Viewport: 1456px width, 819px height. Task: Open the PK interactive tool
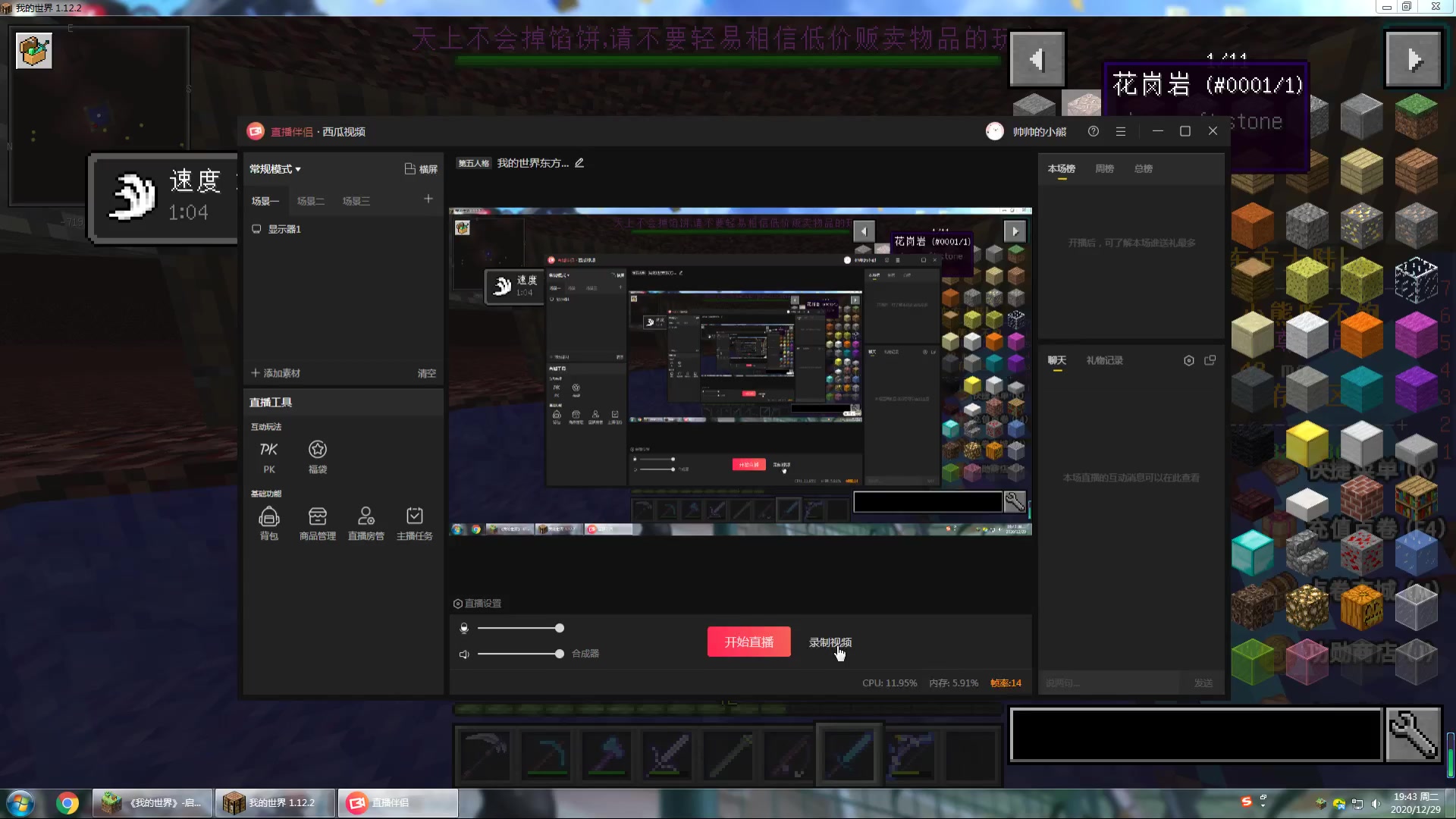point(268,457)
